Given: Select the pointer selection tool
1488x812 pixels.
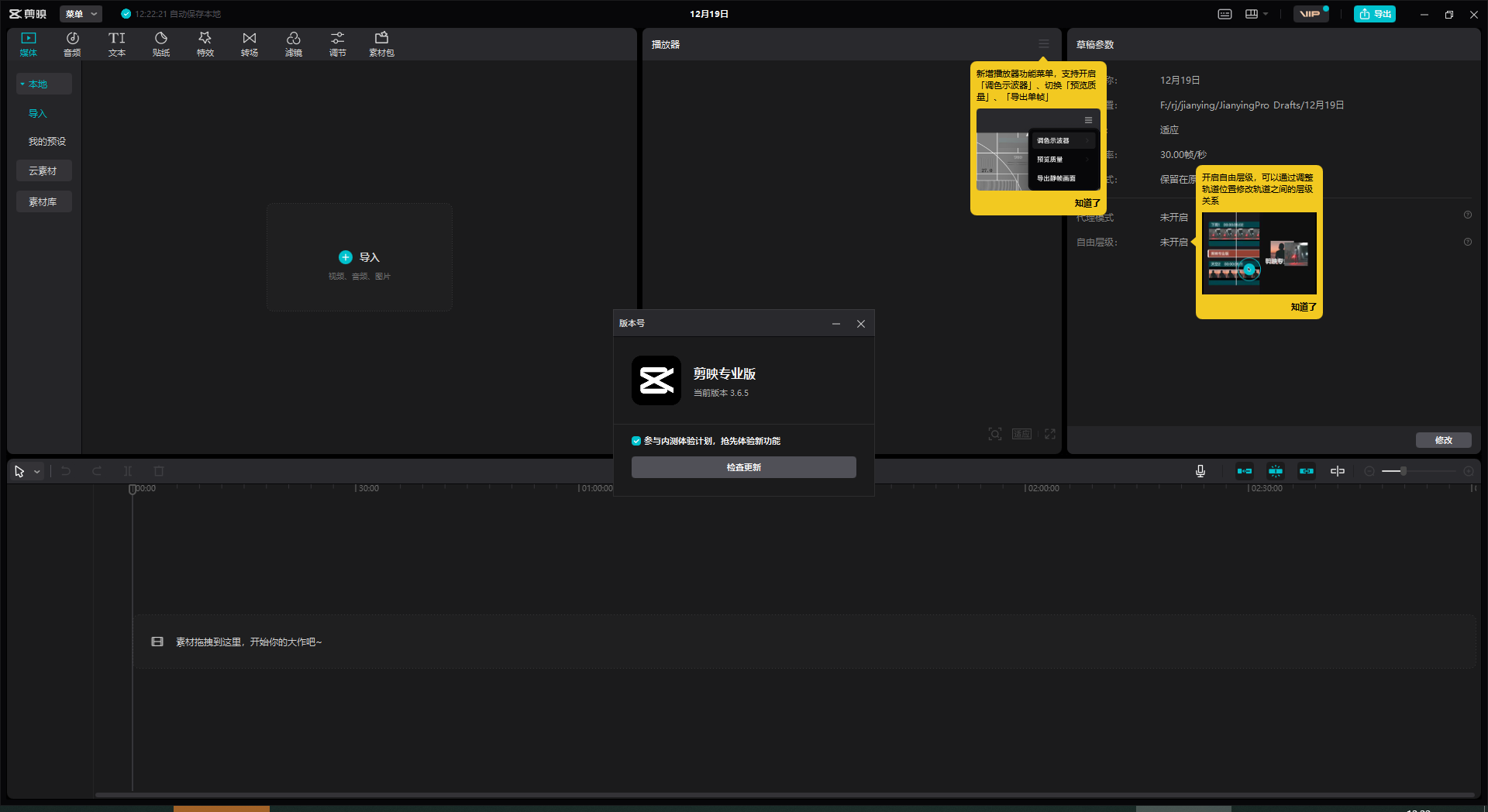Looking at the screenshot, I should 19,471.
